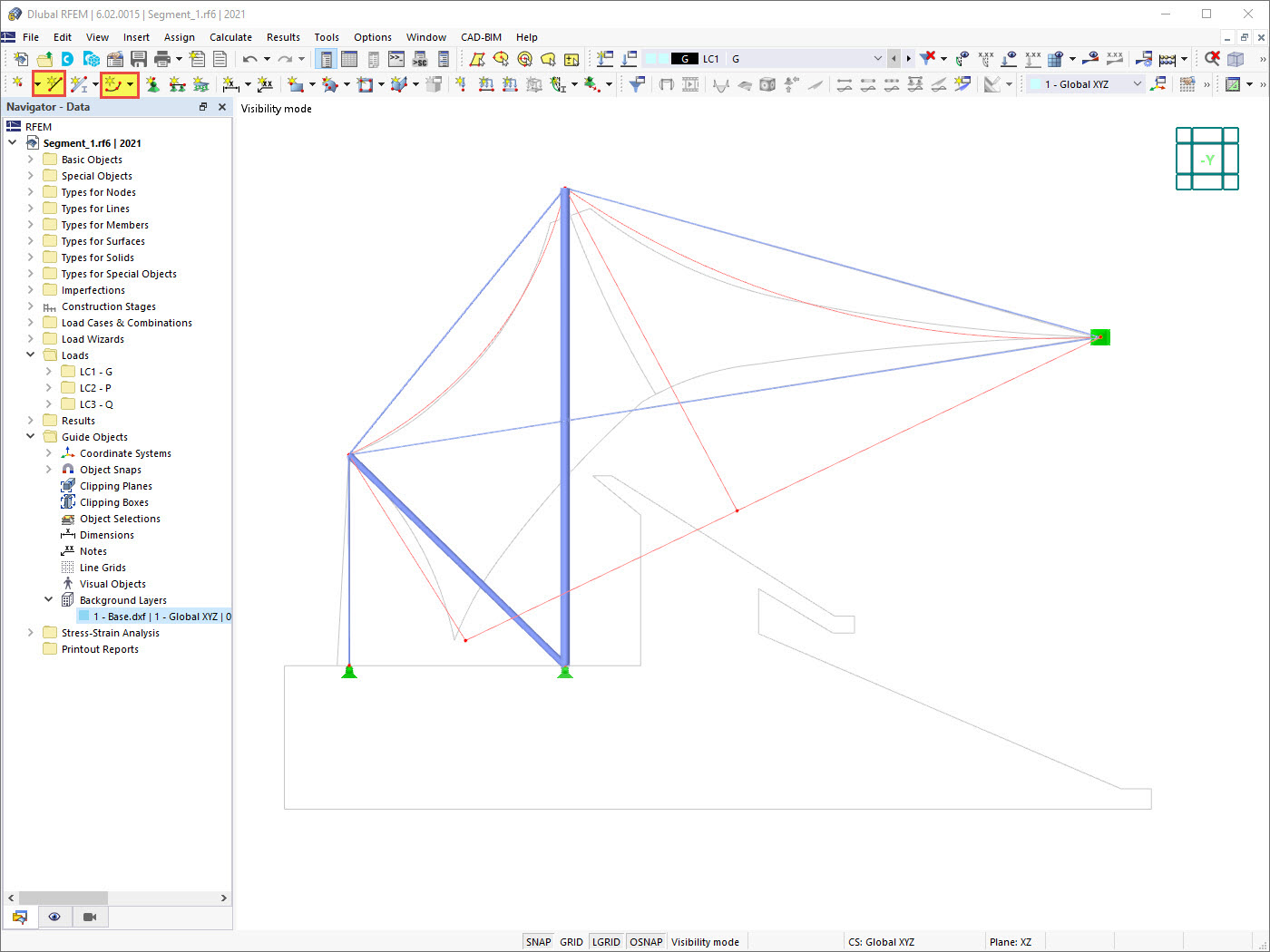Select the New Member tool

click(80, 83)
